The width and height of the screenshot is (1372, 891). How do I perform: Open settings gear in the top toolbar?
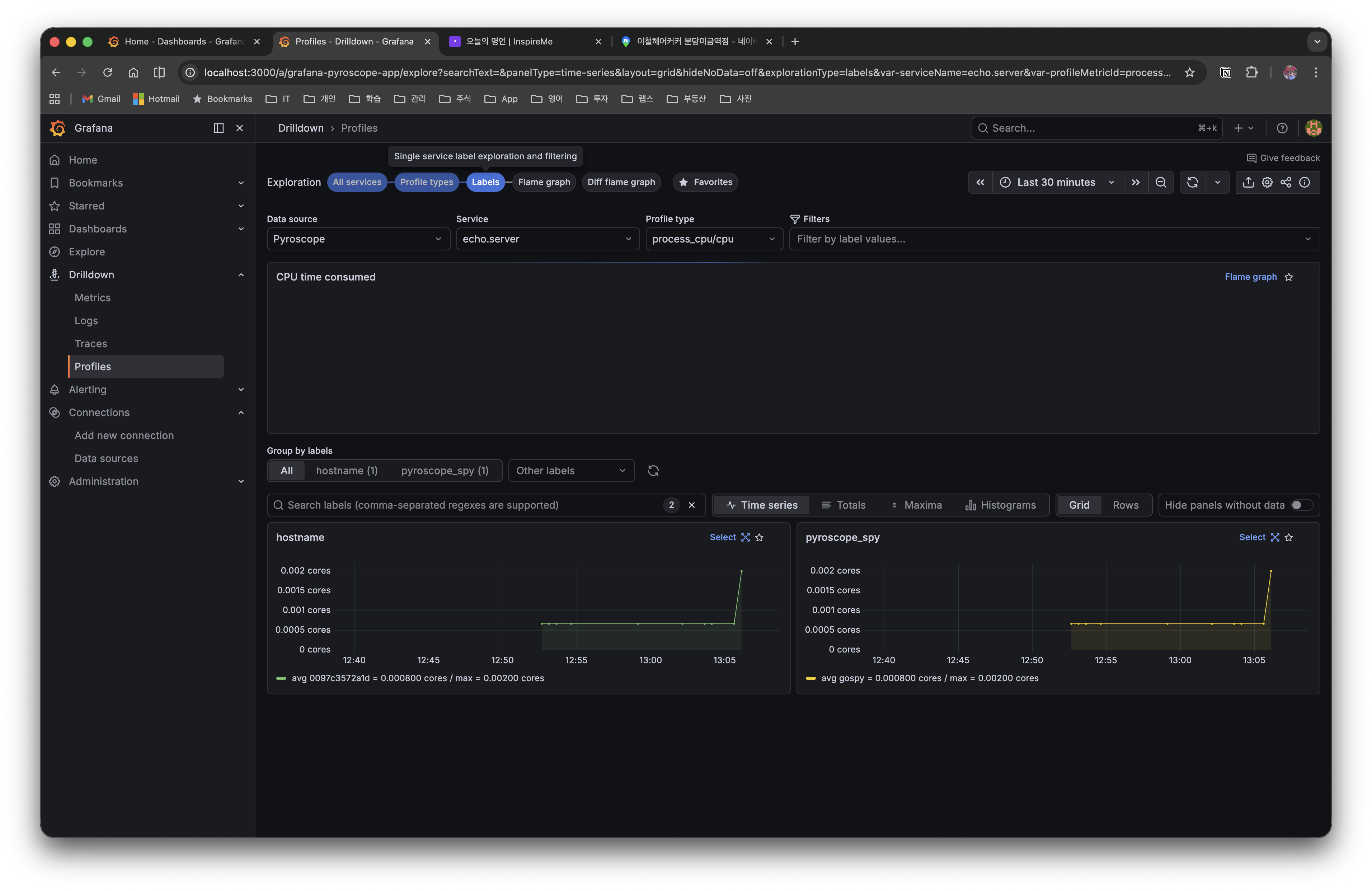click(1267, 182)
